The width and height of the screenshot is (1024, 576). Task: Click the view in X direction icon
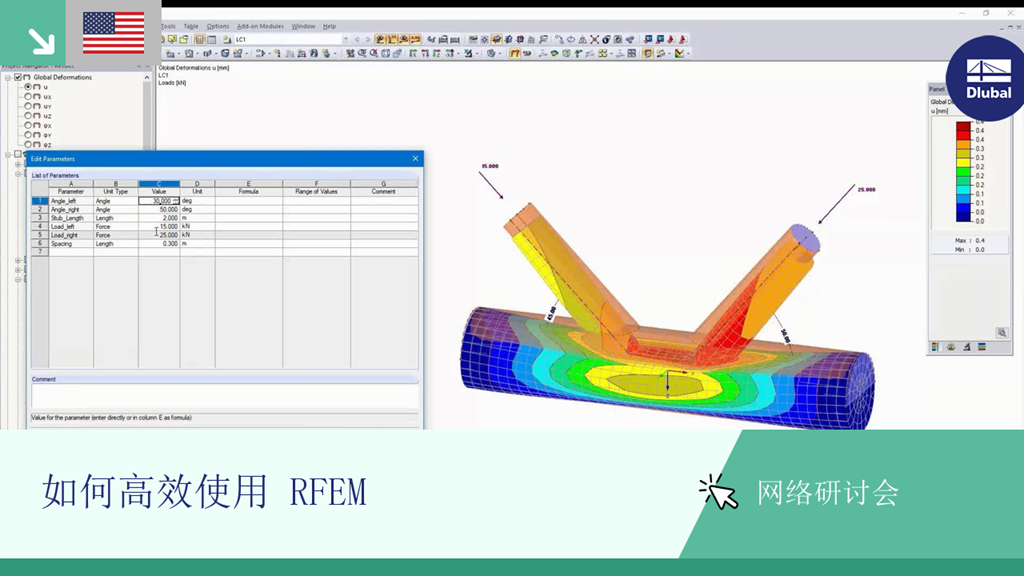click(x=413, y=54)
